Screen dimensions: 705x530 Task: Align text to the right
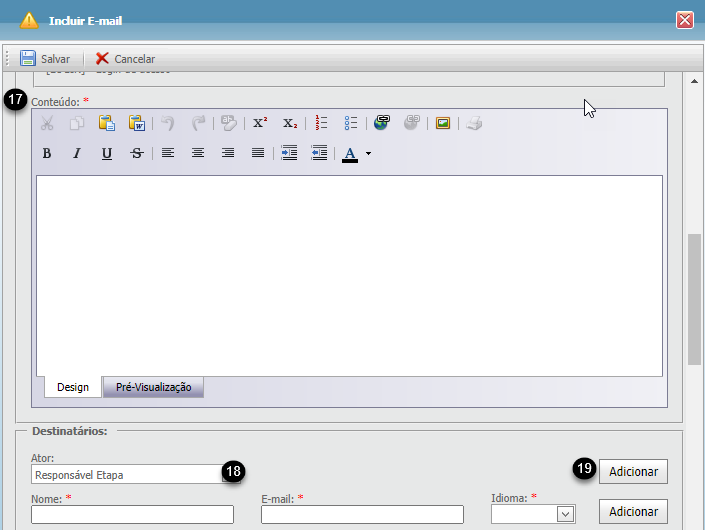point(228,153)
